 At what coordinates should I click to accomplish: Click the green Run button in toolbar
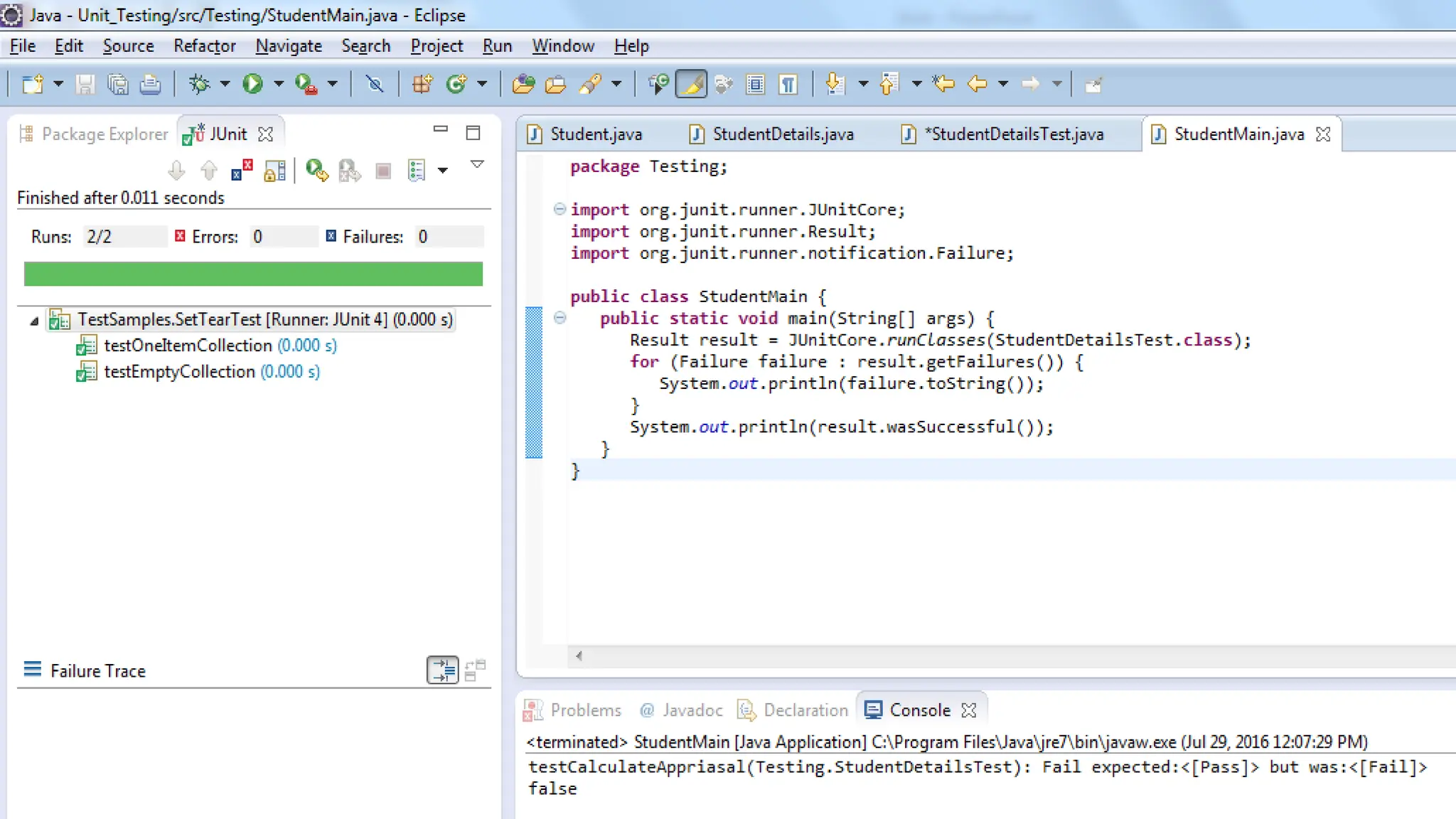click(252, 84)
